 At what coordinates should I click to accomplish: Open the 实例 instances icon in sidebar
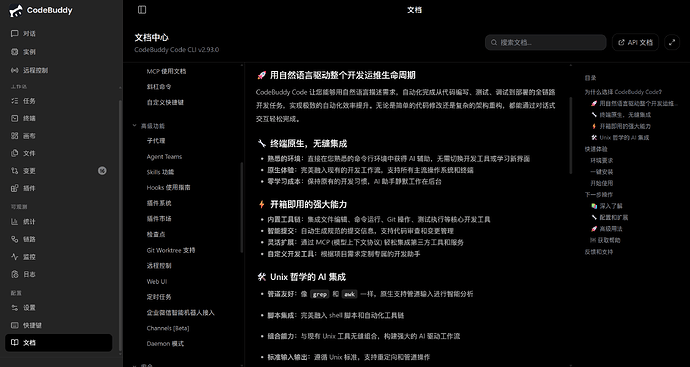15,52
